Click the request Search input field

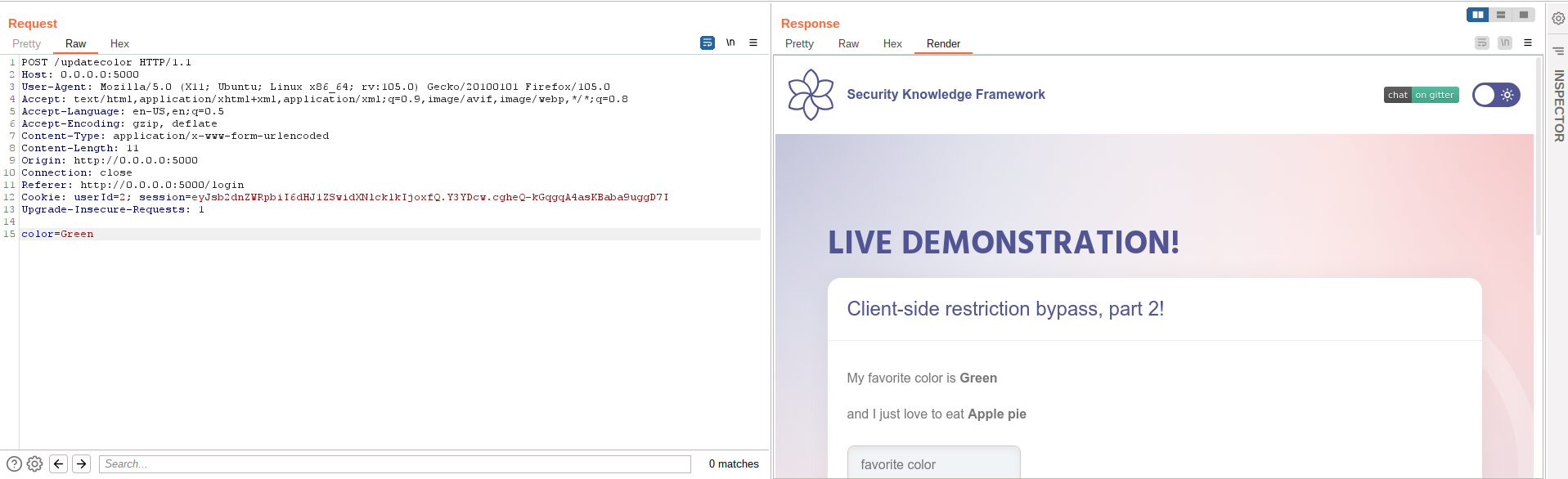(395, 463)
